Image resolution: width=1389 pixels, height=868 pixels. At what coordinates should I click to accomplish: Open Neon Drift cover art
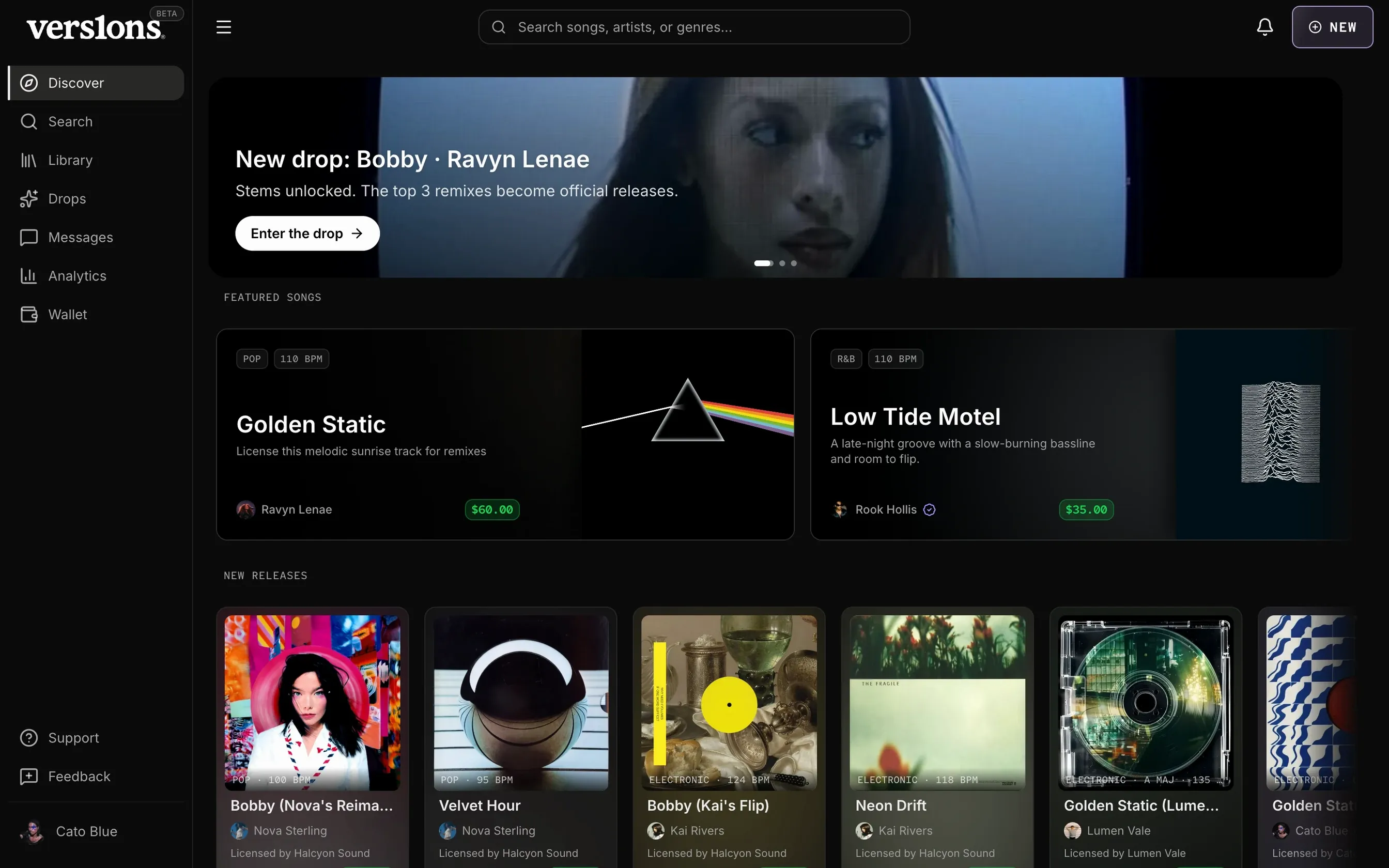tap(937, 703)
